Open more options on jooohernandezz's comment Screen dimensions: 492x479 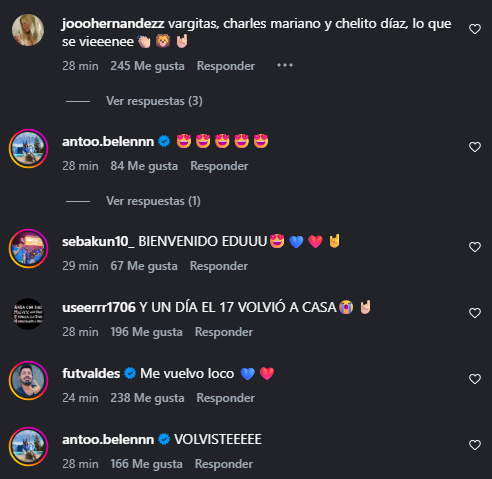coord(285,65)
